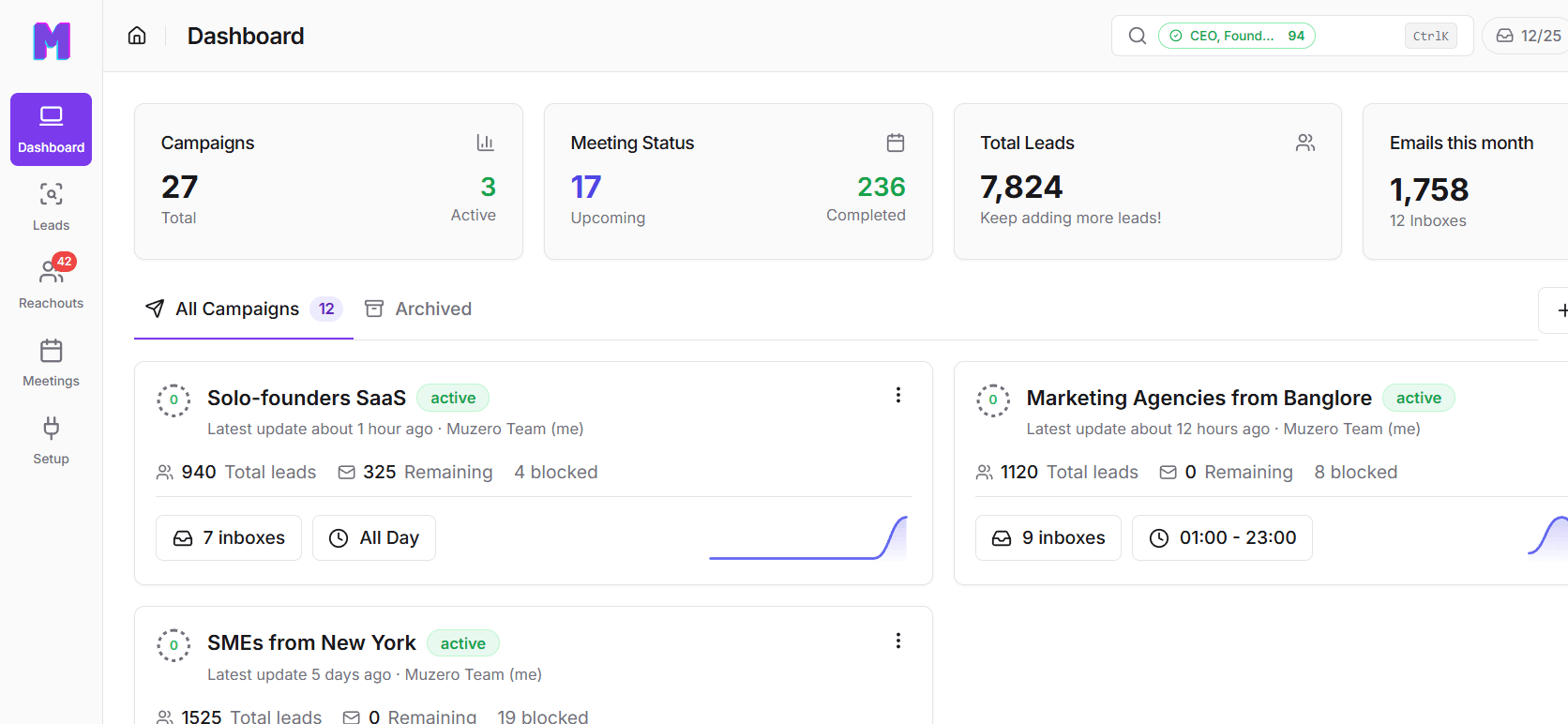This screenshot has height=724, width=1568.
Task: Click the 7 inboxes button
Action: pos(229,538)
